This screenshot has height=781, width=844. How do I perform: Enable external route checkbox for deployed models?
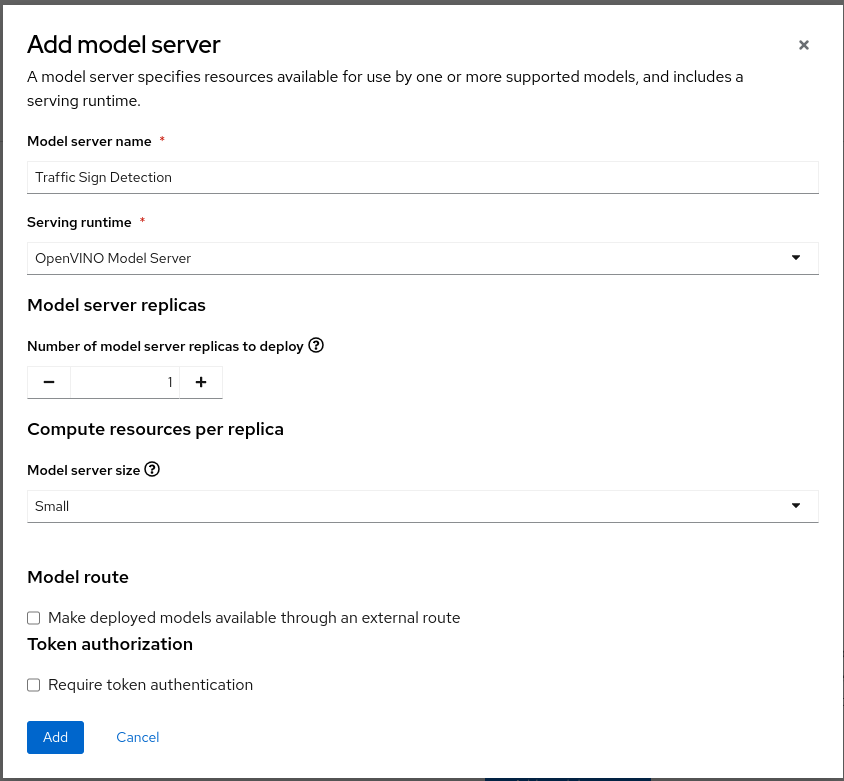pos(34,618)
